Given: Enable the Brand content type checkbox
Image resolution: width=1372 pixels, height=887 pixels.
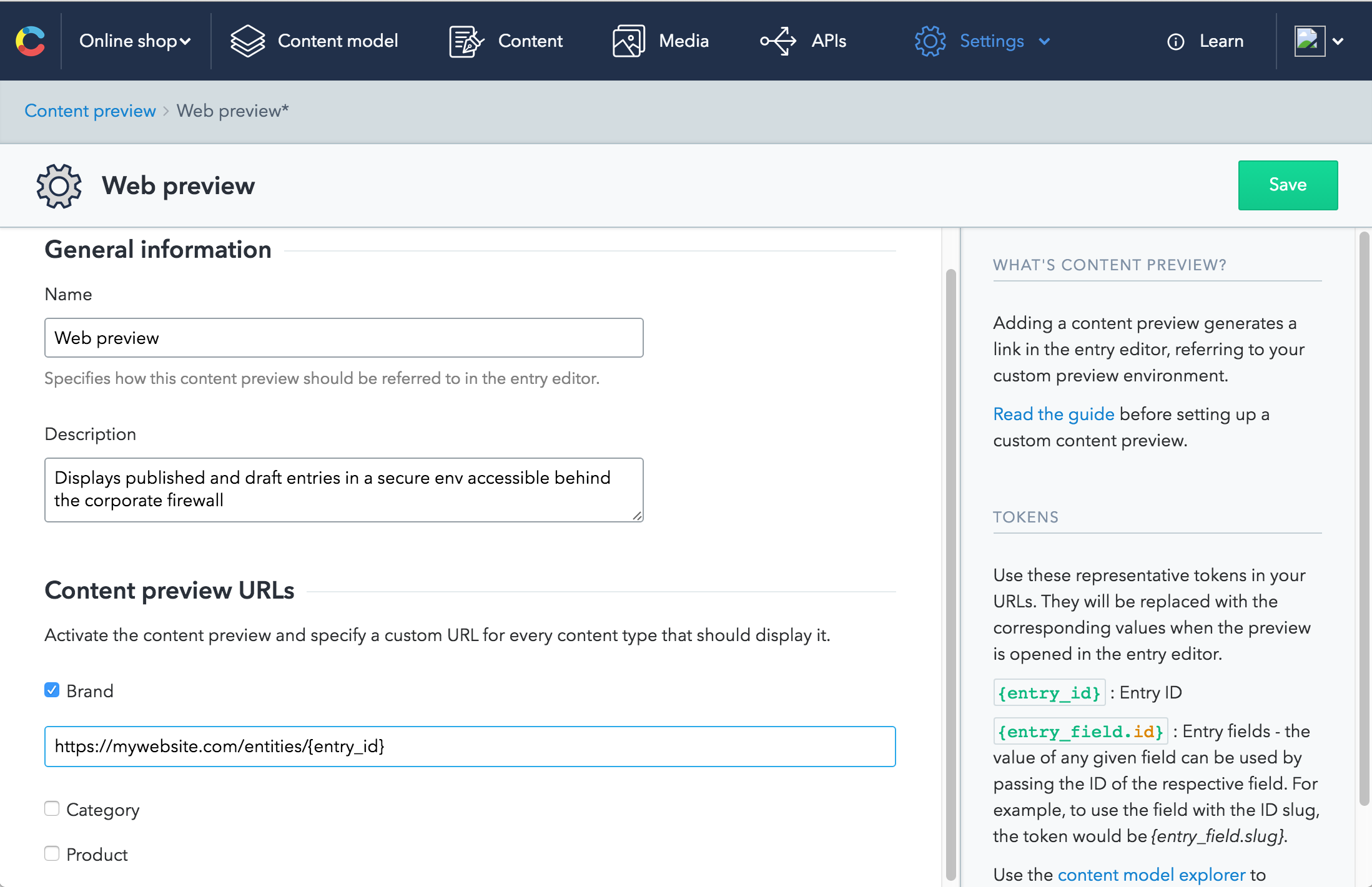Looking at the screenshot, I should (52, 690).
